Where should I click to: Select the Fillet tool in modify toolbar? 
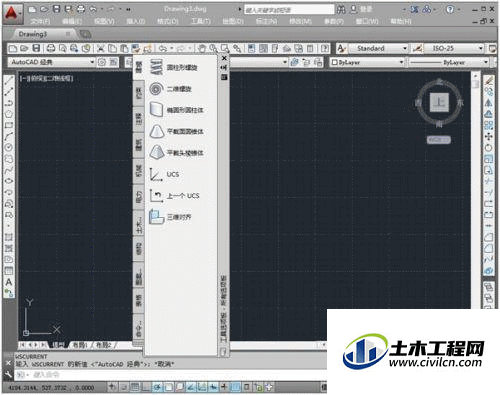click(x=489, y=248)
